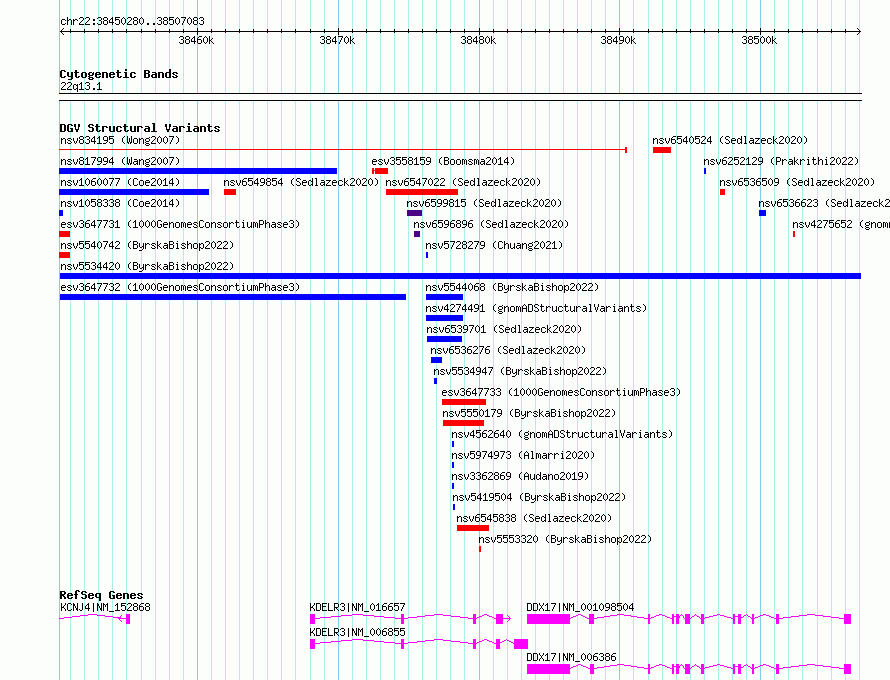Select the esv3647732 blue variant bar
890x680 pixels.
[233, 297]
